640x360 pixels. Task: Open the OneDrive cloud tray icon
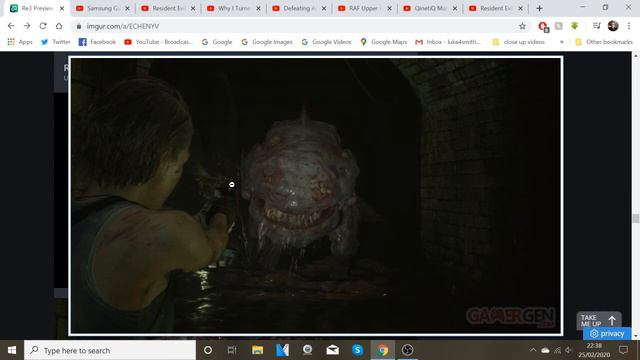pyautogui.click(x=545, y=350)
